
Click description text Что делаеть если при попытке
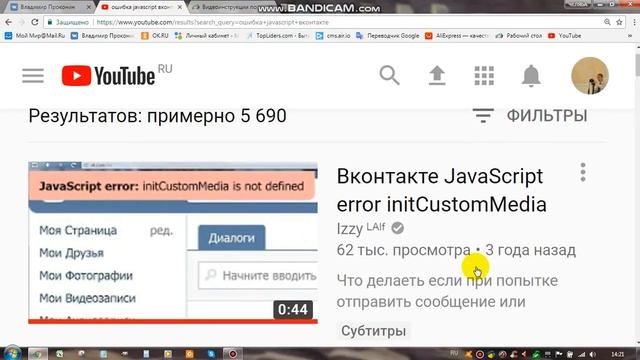click(447, 281)
